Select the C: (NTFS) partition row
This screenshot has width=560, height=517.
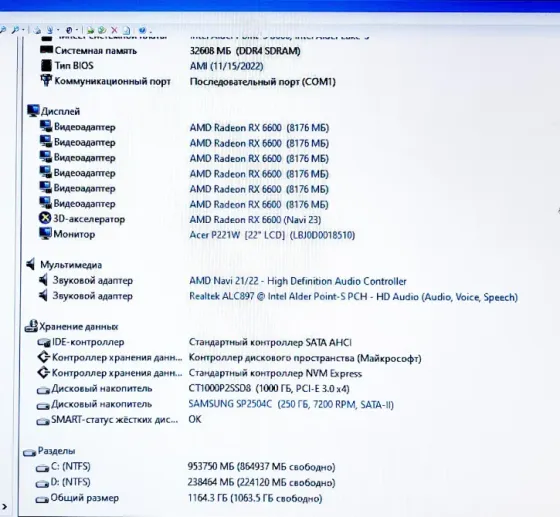pos(185,467)
